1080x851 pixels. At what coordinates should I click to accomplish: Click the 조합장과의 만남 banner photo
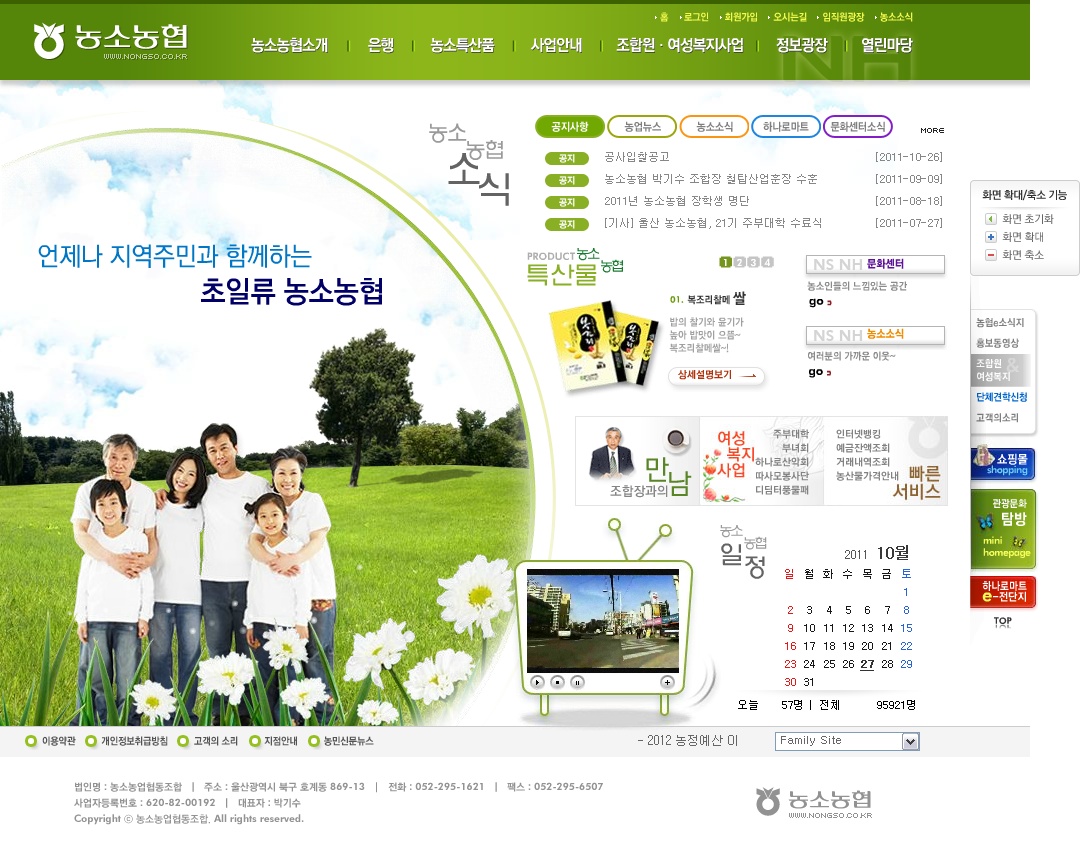pyautogui.click(x=613, y=451)
